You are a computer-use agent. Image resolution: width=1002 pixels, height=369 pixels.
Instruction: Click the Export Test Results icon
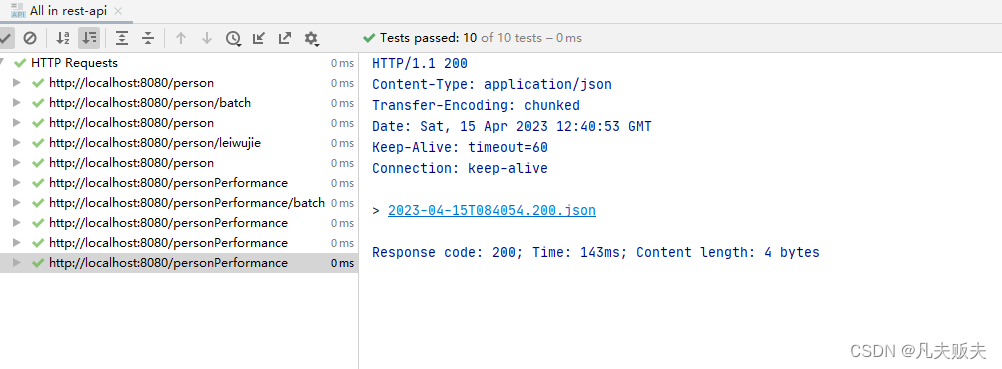click(x=285, y=38)
